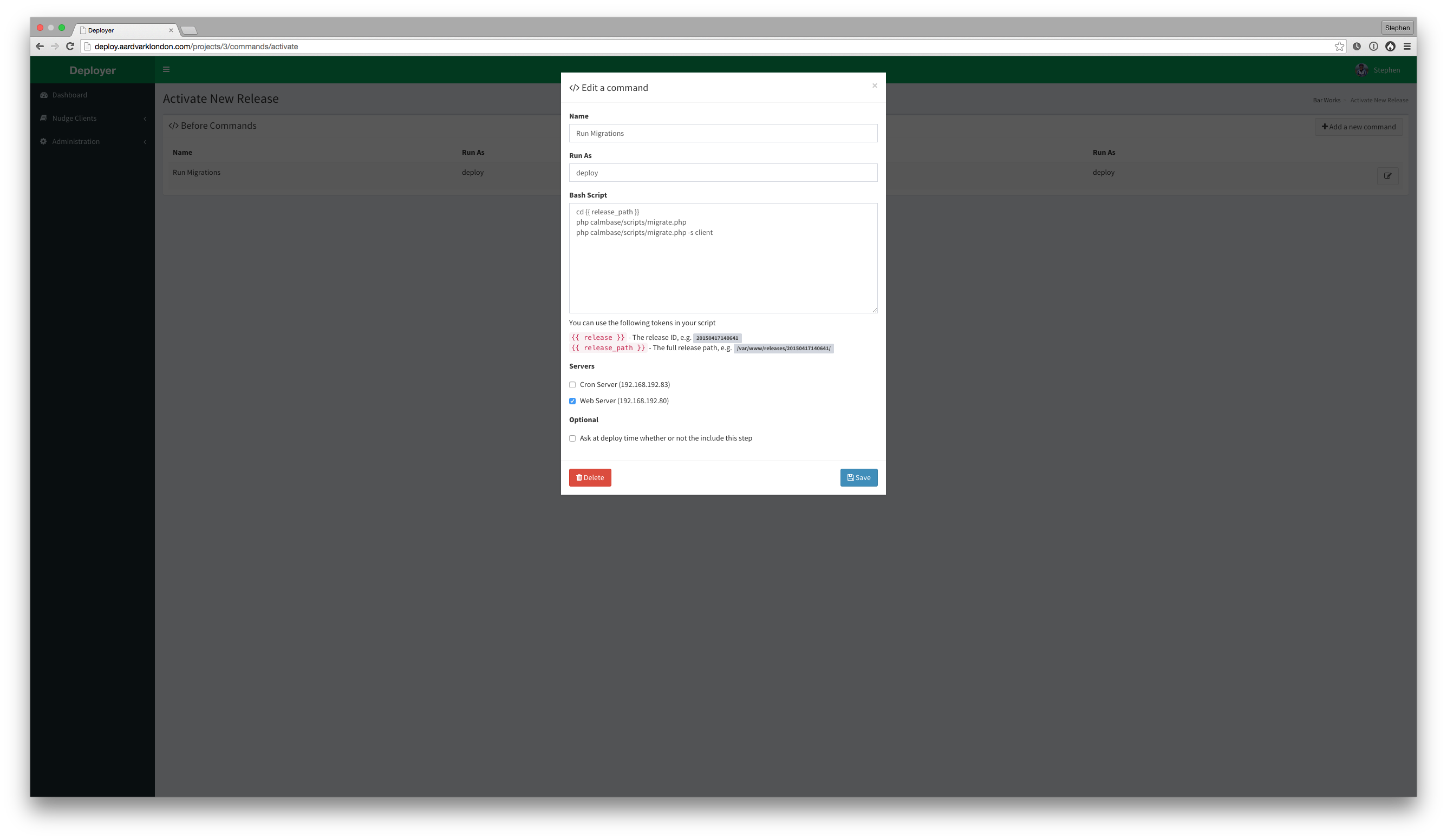Image resolution: width=1447 pixels, height=840 pixels.
Task: Enable Ask at deploy time optional checkbox
Action: pyautogui.click(x=572, y=438)
